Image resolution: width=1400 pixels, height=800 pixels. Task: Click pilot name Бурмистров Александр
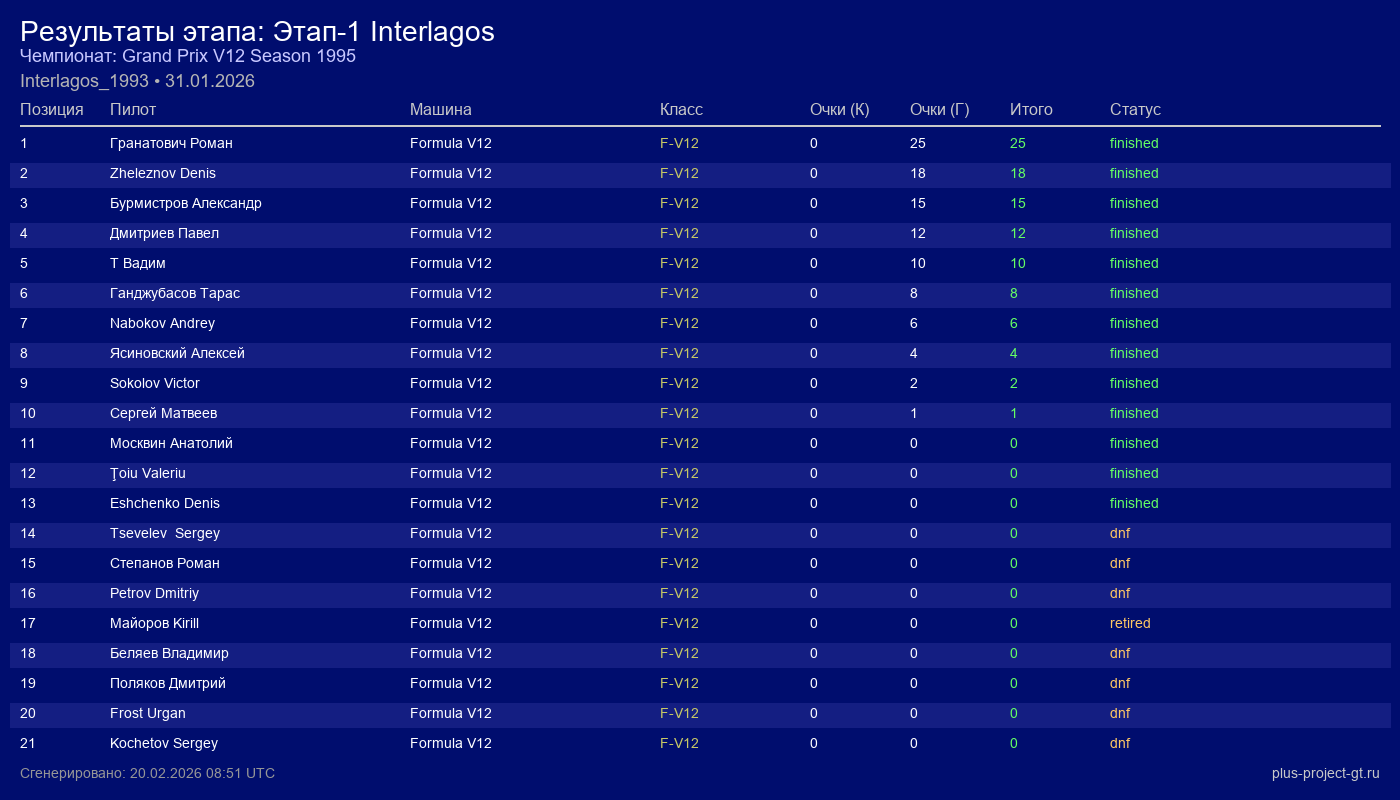[x=185, y=203]
